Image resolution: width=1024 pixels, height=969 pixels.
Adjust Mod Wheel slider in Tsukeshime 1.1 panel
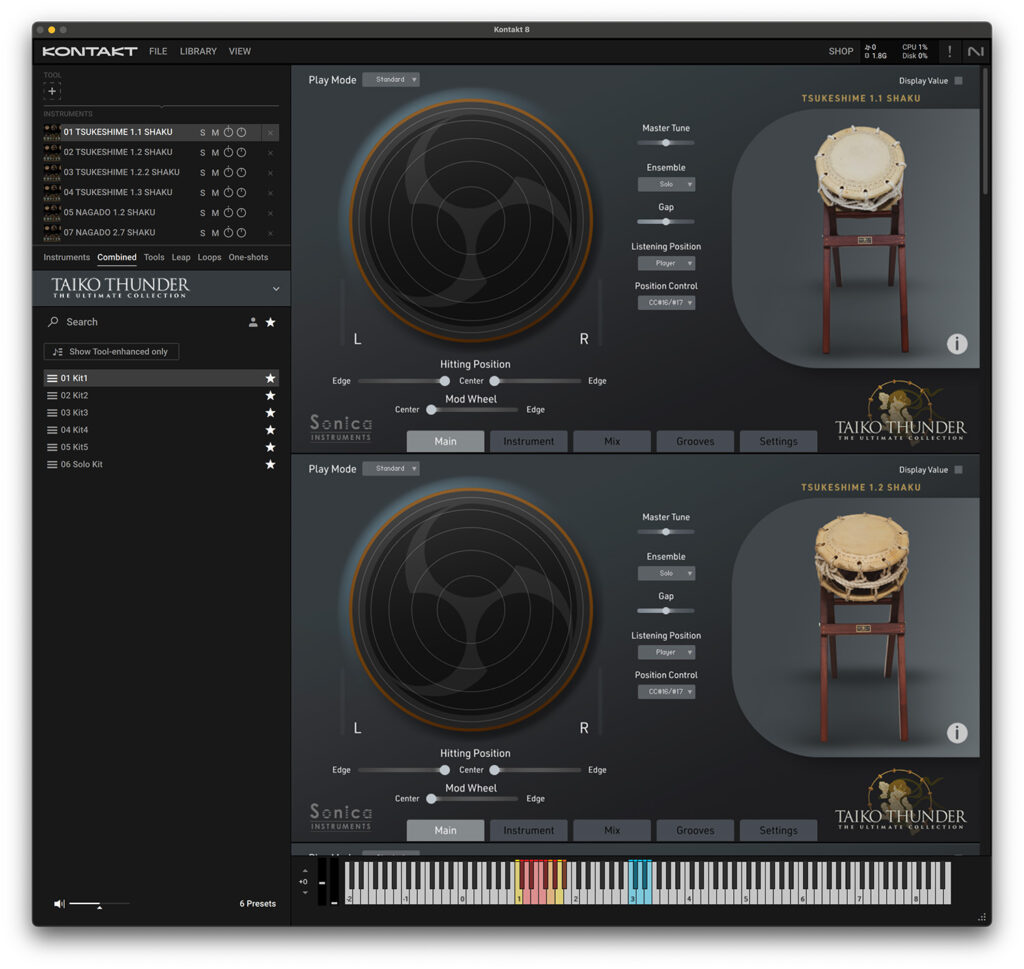pos(473,409)
